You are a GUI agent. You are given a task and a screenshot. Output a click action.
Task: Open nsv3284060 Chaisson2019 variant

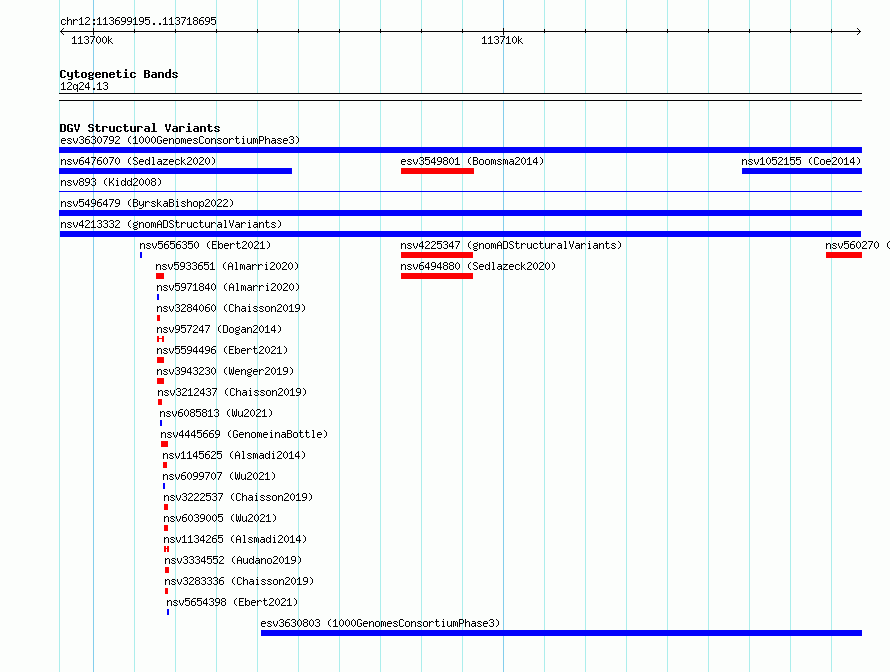click(231, 308)
